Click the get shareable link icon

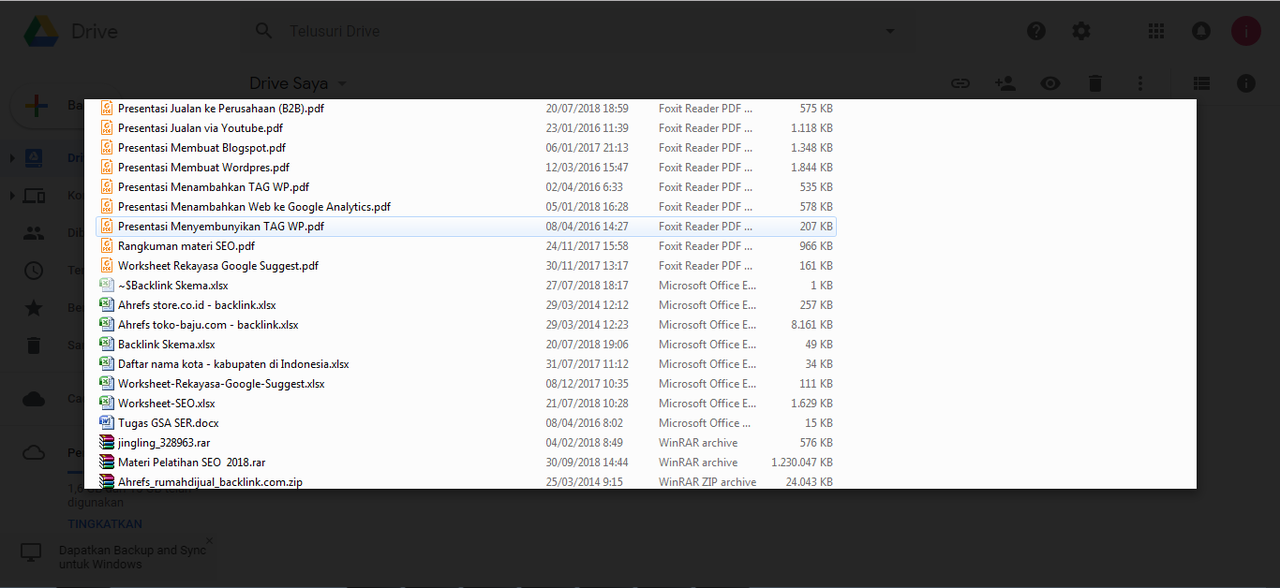[960, 84]
